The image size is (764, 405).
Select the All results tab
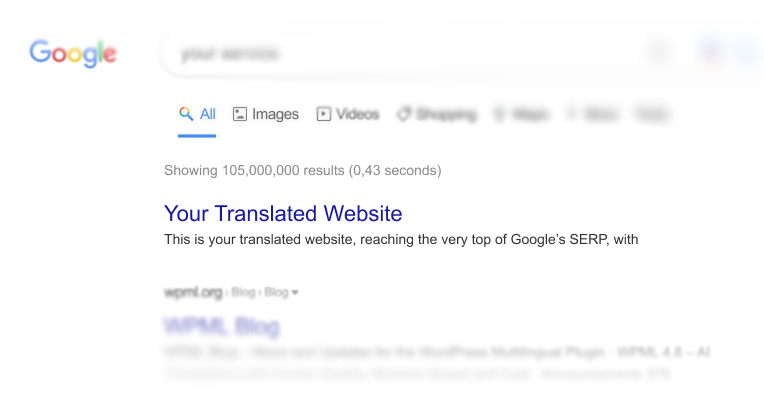pyautogui.click(x=197, y=114)
